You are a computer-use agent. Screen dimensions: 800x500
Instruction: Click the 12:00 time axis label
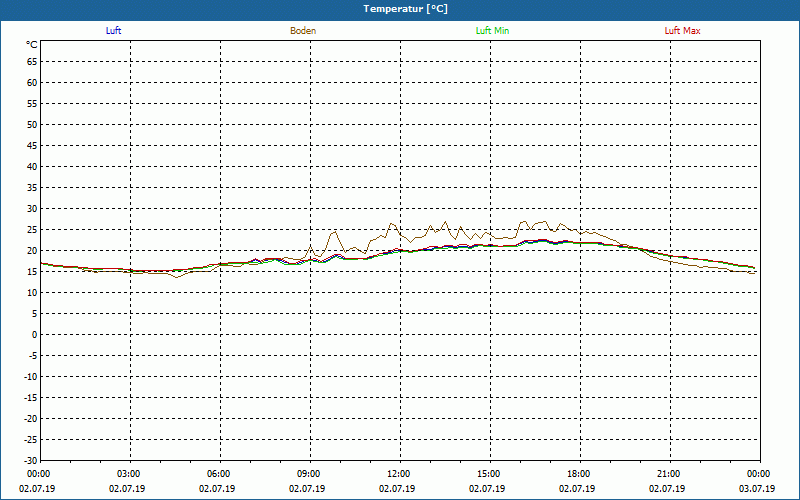399,474
